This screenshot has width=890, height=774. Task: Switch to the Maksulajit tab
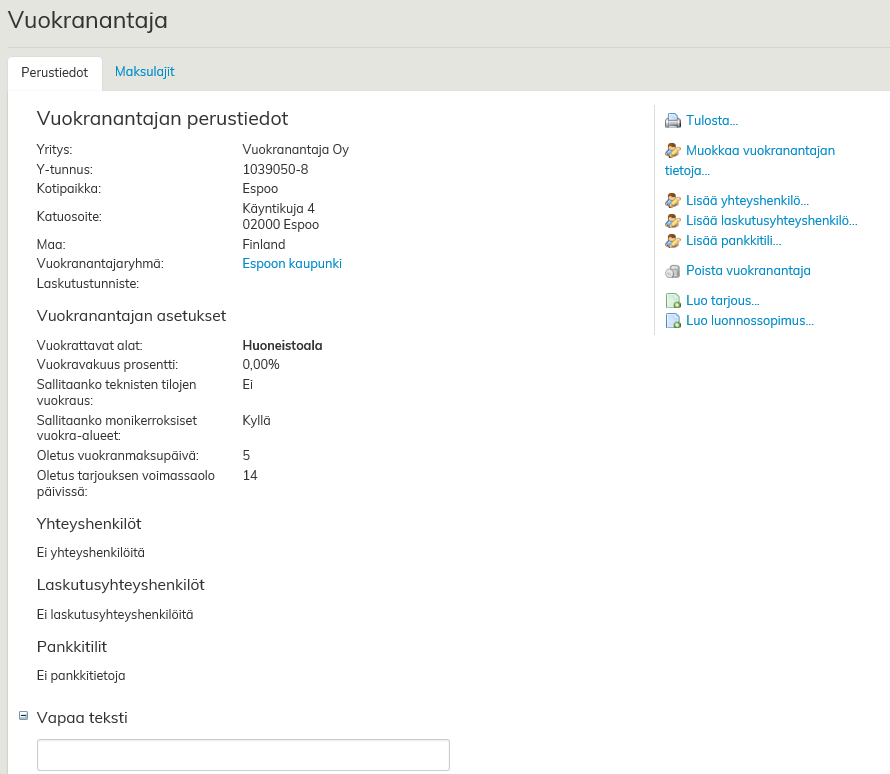coord(144,72)
